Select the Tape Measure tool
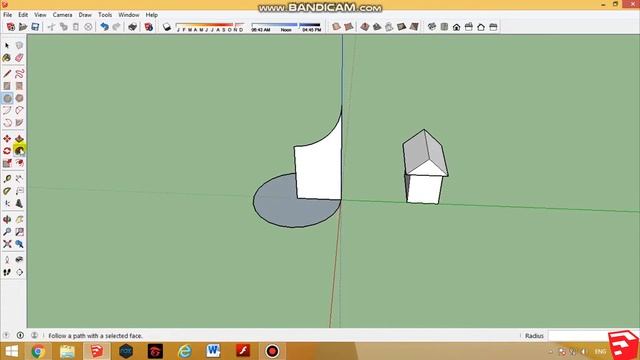Image resolution: width=640 pixels, height=360 pixels. 7,179
